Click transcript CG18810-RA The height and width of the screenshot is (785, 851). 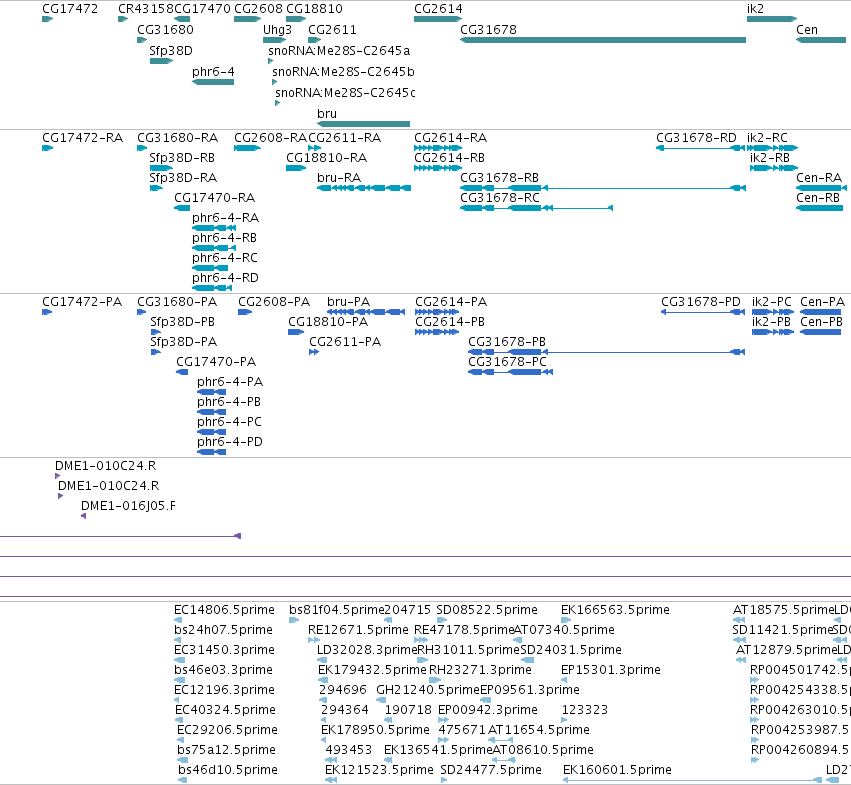click(326, 158)
